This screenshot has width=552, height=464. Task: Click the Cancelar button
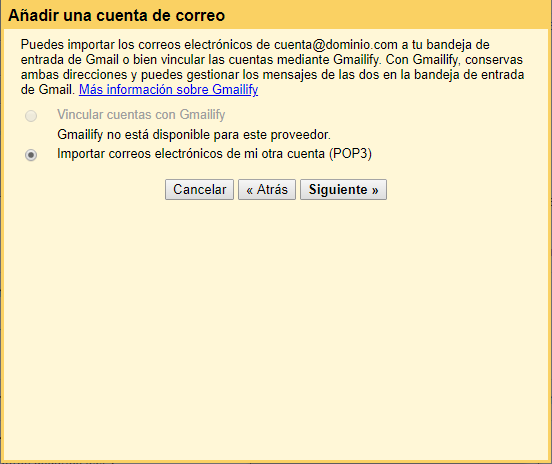(199, 189)
